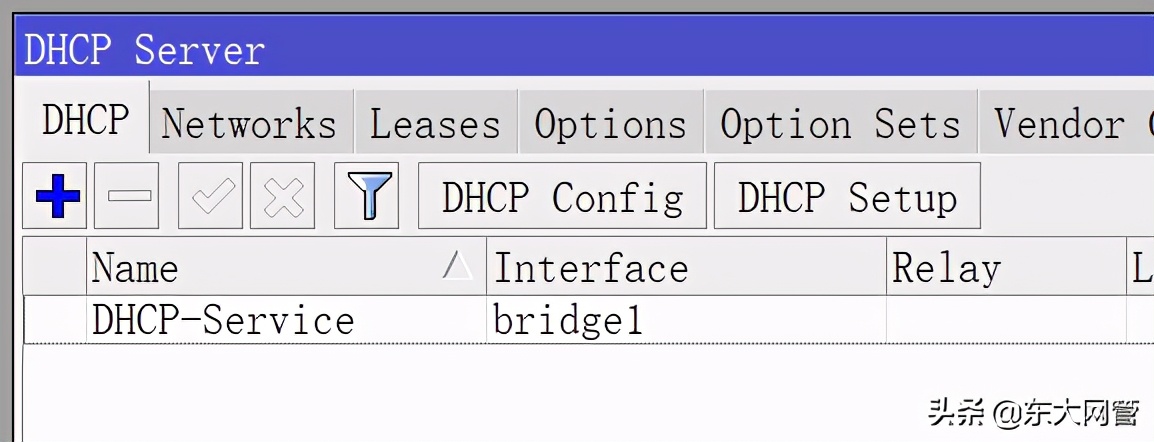Click the minus remove icon
Screen dimensions: 1154x442
click(x=128, y=197)
